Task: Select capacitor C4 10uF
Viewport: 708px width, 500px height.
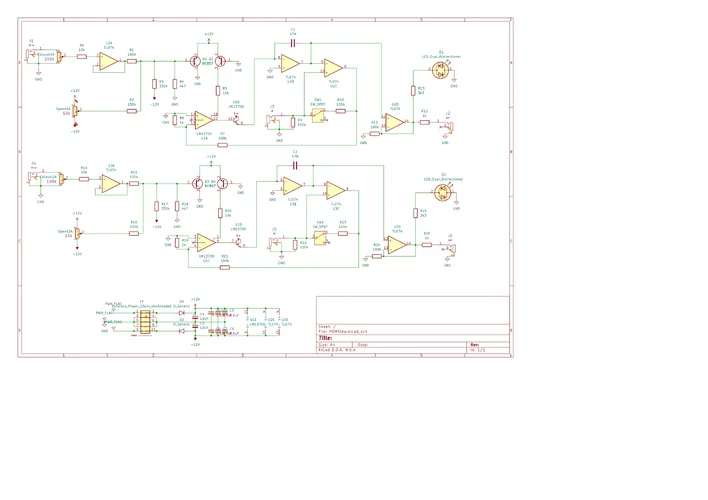Action: click(x=195, y=317)
